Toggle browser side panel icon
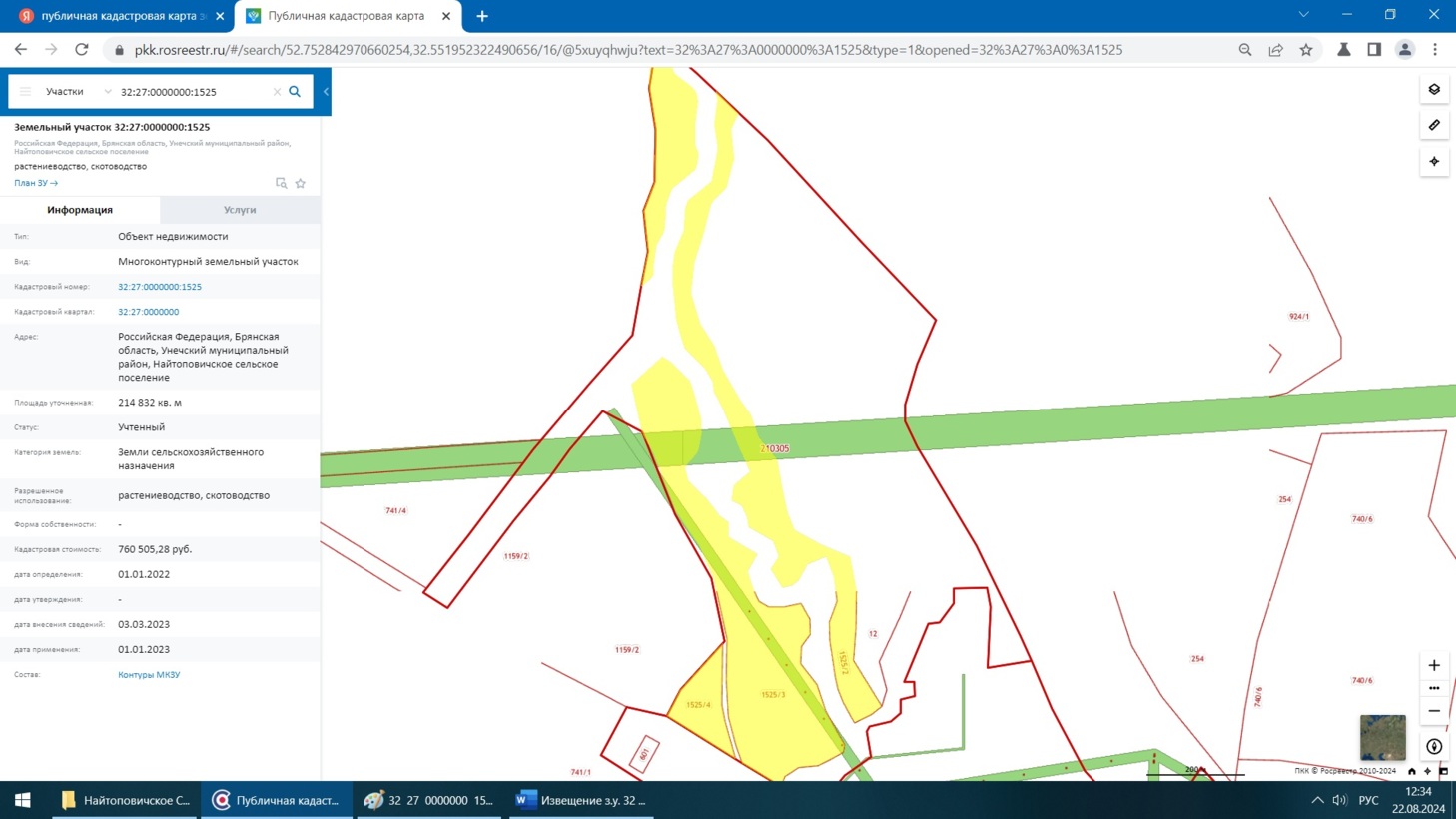The image size is (1456, 819). 1374,50
